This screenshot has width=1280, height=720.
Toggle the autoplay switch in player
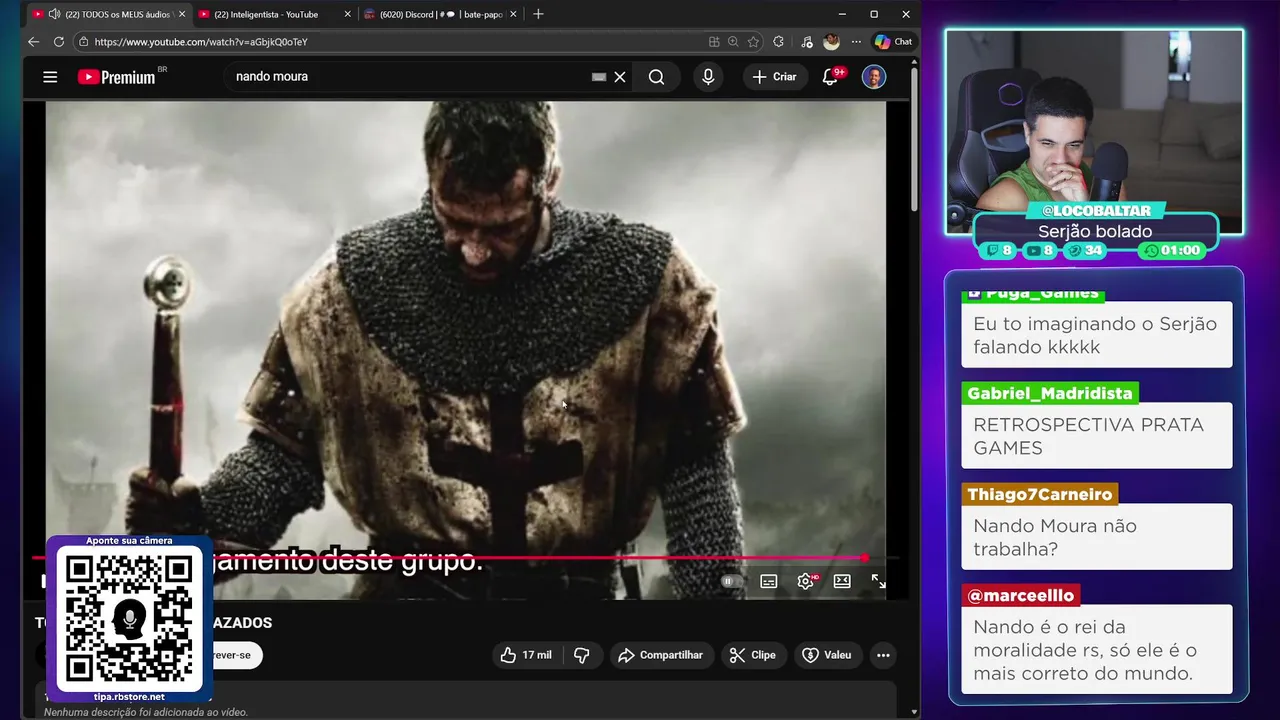[729, 581]
